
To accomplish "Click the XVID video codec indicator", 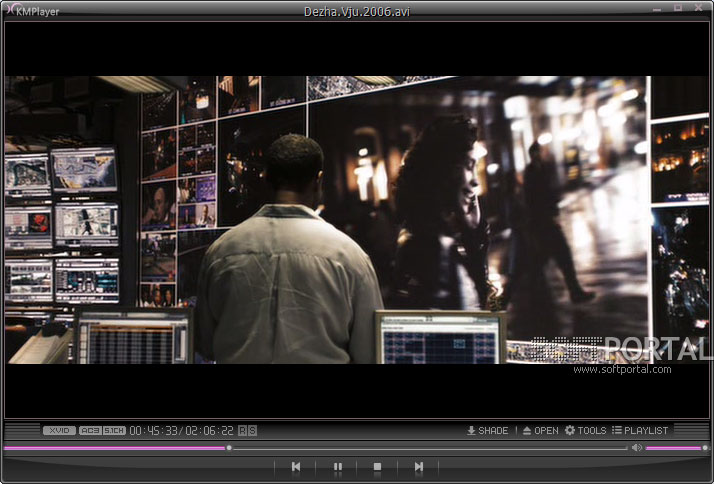I will (x=58, y=430).
